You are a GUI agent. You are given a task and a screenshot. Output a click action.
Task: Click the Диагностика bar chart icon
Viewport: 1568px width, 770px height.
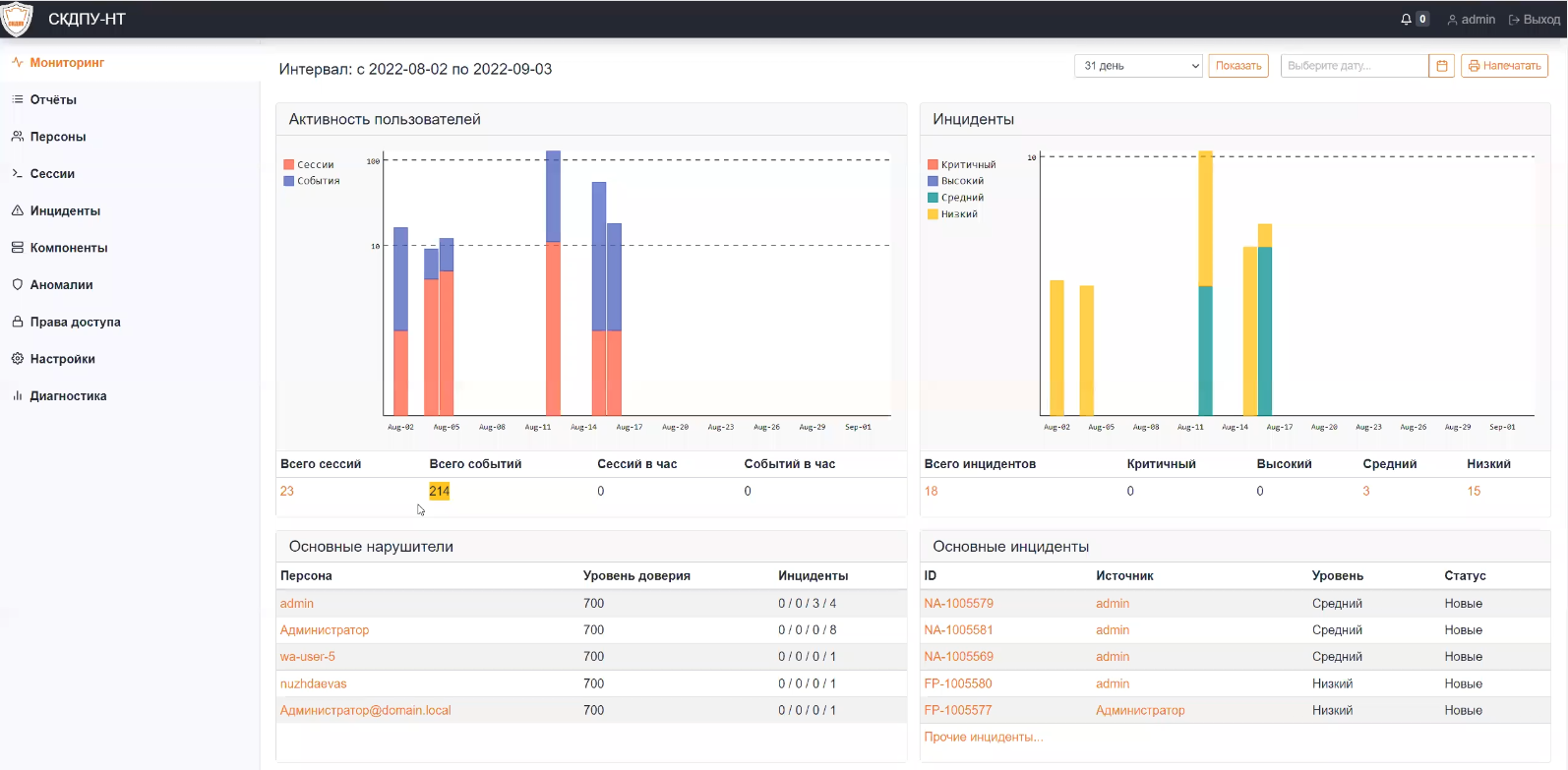pos(17,395)
